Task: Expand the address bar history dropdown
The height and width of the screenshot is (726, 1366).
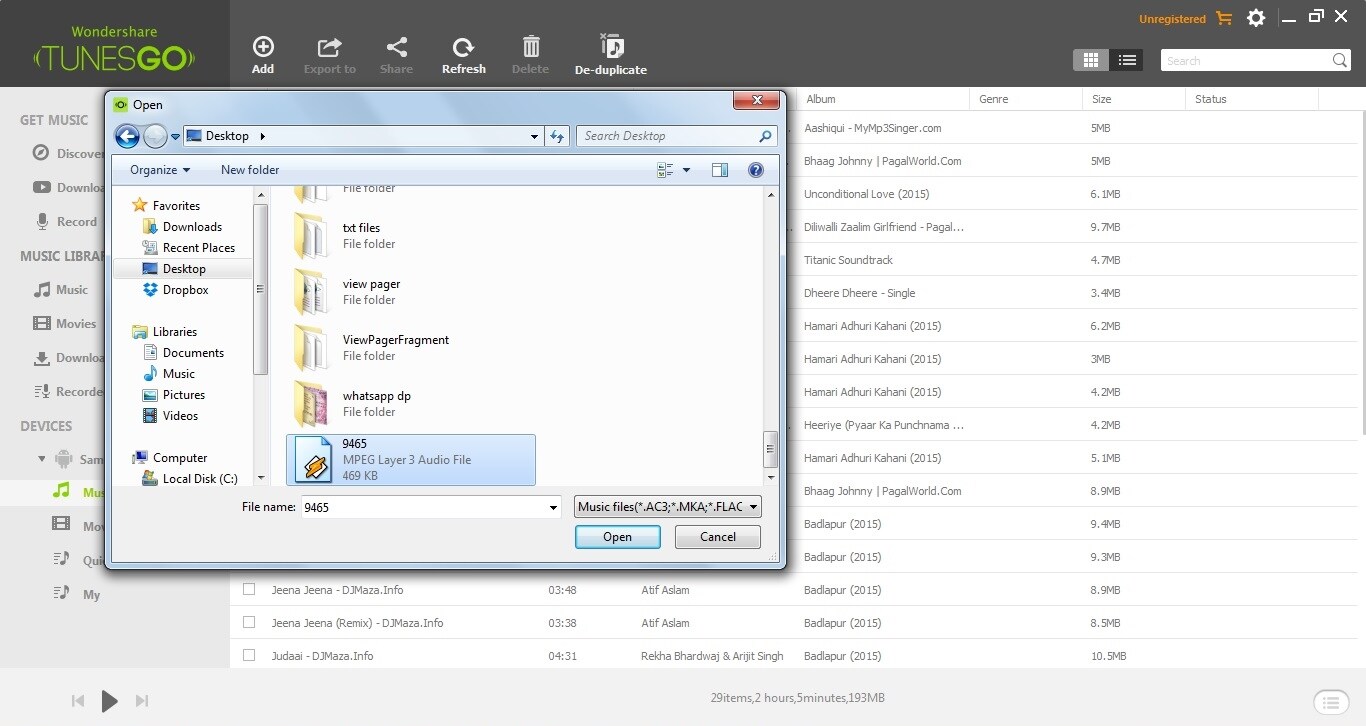Action: [x=535, y=136]
